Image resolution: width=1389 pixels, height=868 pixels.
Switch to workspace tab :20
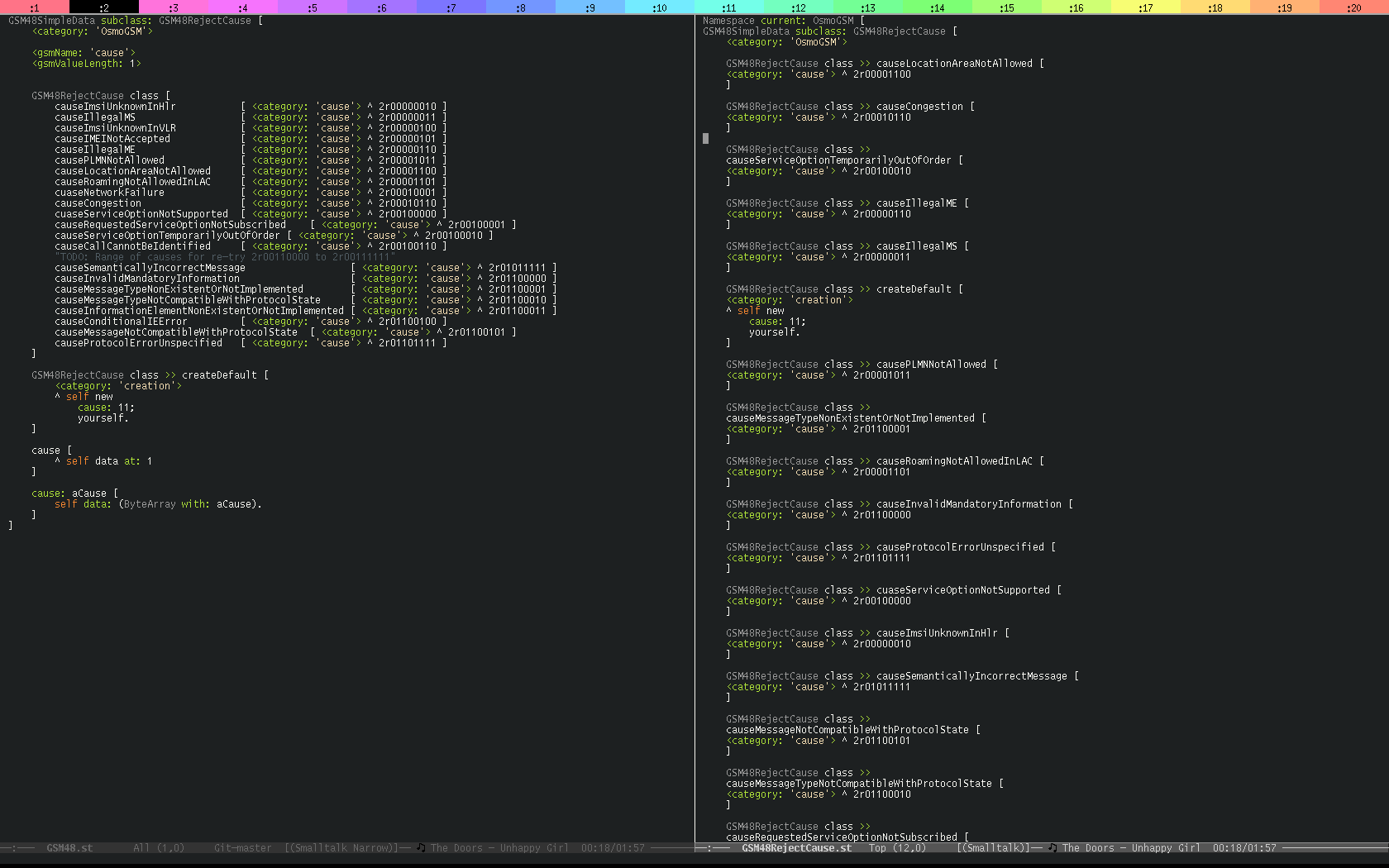1354,7
